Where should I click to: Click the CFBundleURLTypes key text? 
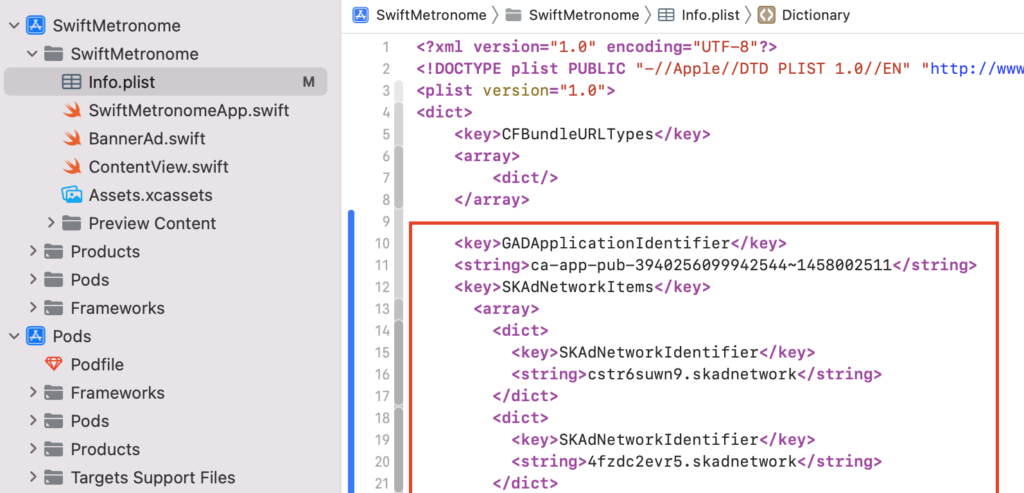coord(577,134)
